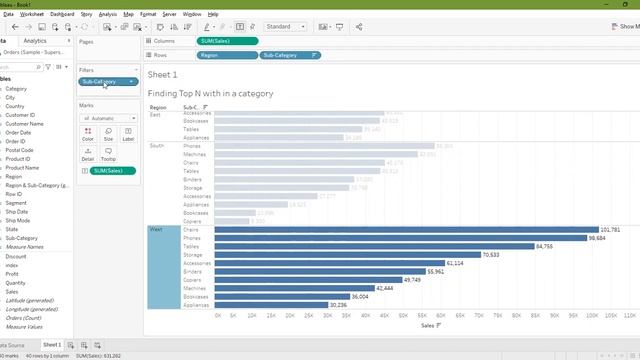640x360 pixels.
Task: Click the Label button on Marks card
Action: 128,134
